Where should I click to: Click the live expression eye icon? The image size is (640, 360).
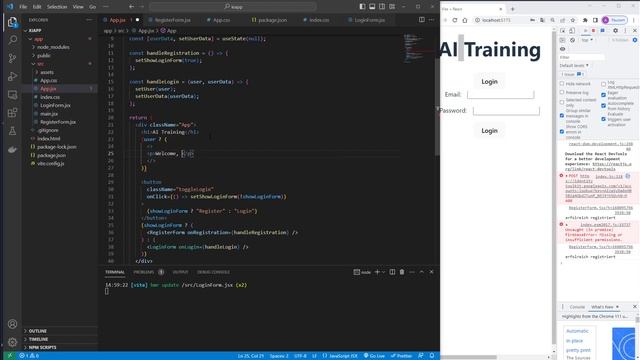562,49
